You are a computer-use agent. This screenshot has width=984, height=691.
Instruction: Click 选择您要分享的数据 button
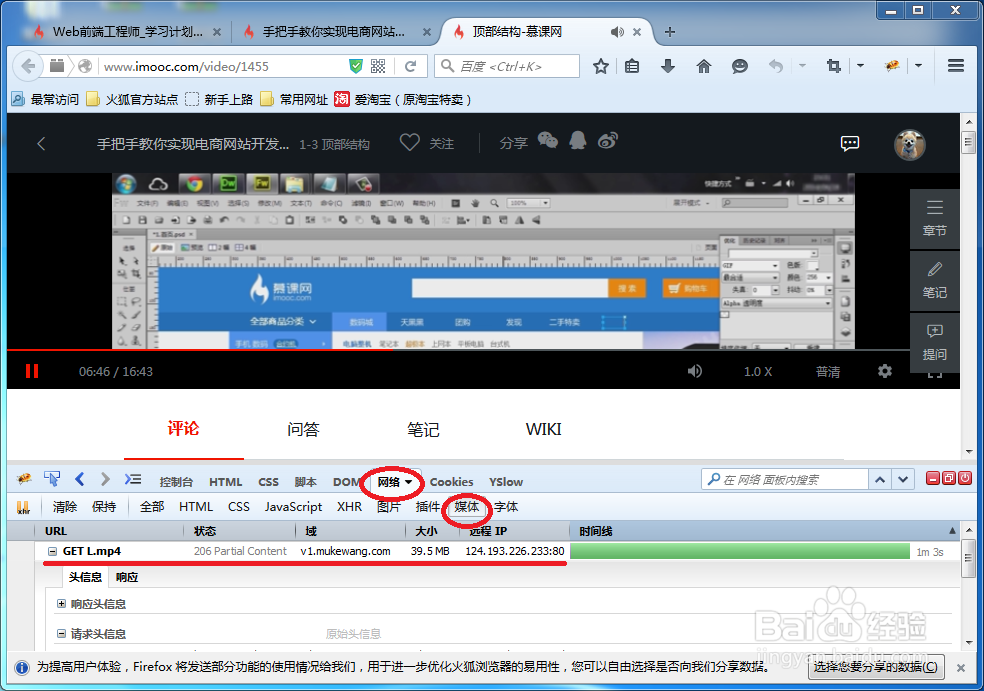pos(876,667)
